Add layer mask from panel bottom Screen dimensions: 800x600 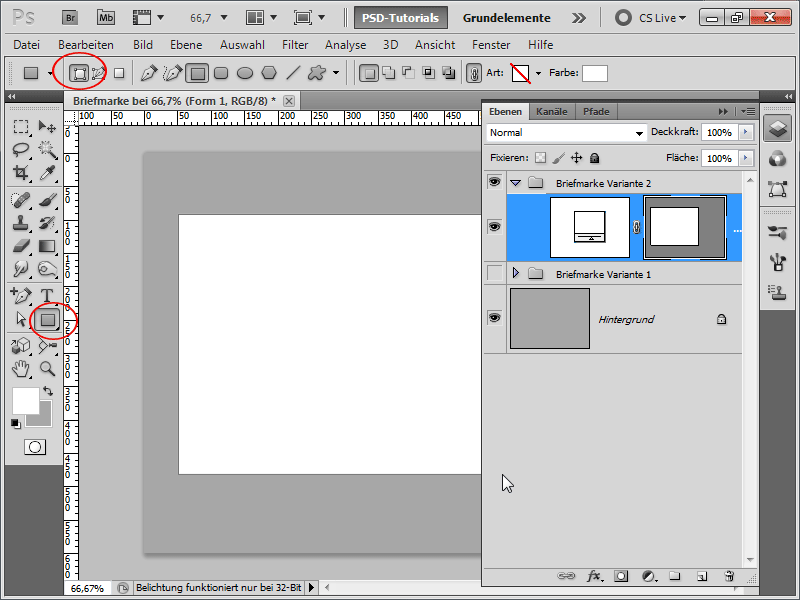coord(621,576)
